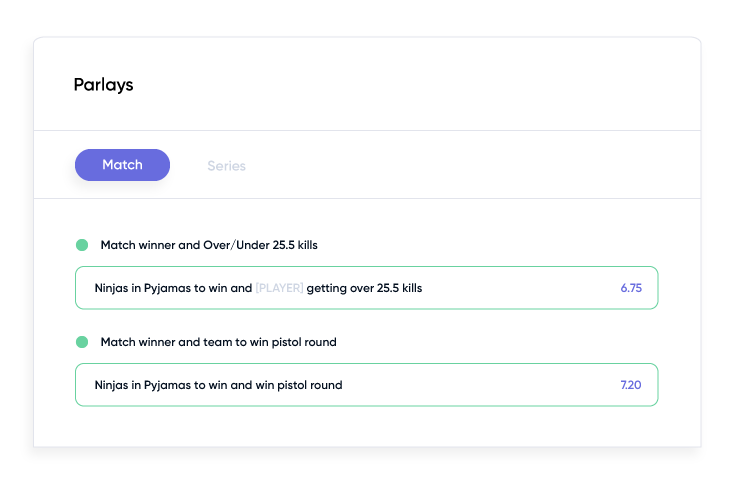Click the Parlays panel title

click(104, 85)
